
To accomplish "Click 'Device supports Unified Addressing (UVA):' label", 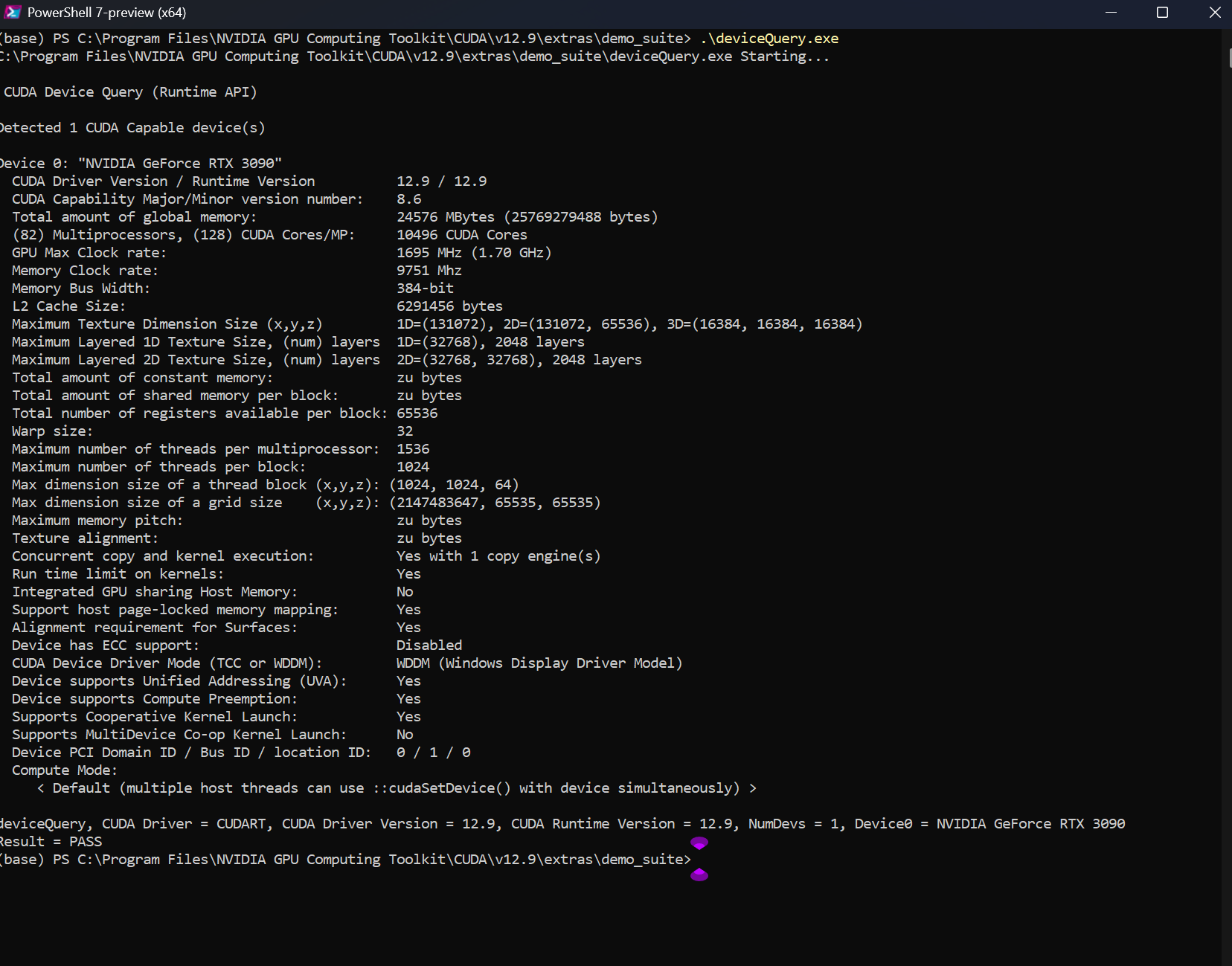I will [179, 681].
